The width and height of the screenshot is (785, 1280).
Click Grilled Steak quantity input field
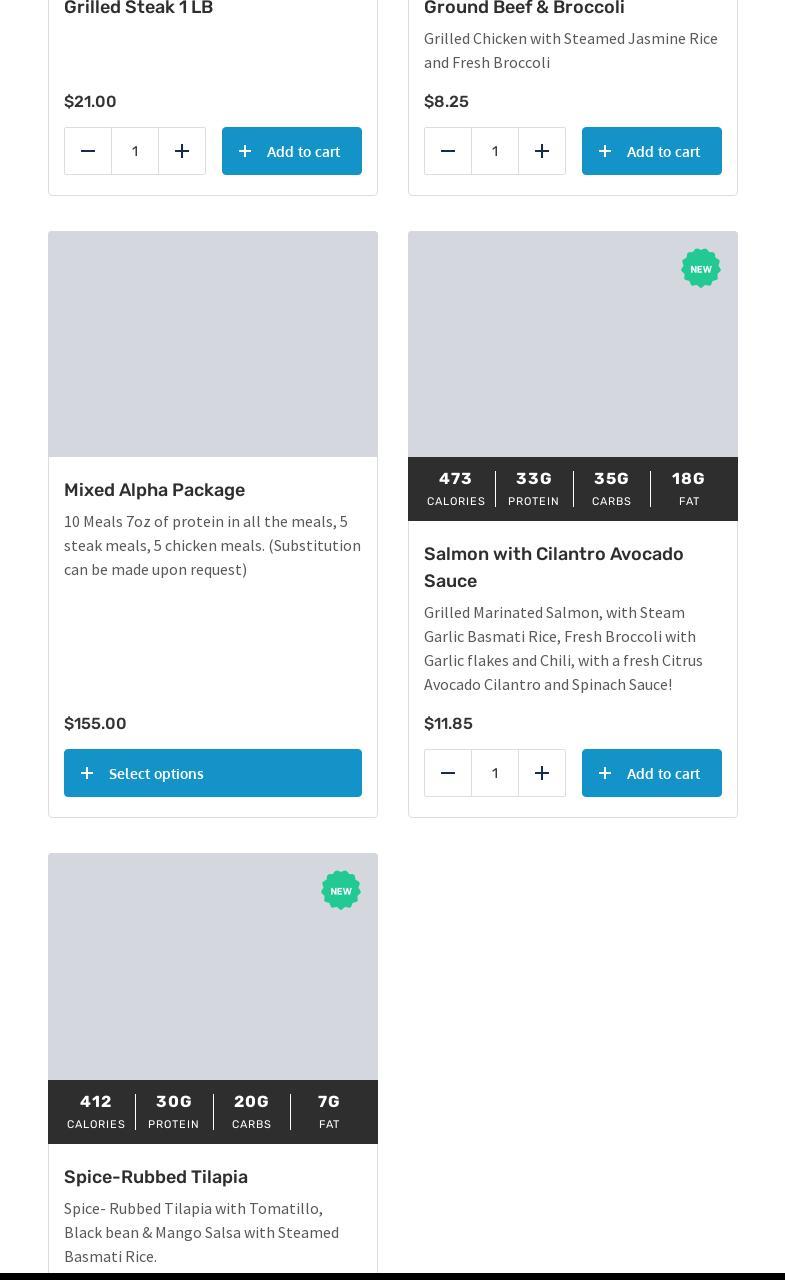(x=135, y=151)
